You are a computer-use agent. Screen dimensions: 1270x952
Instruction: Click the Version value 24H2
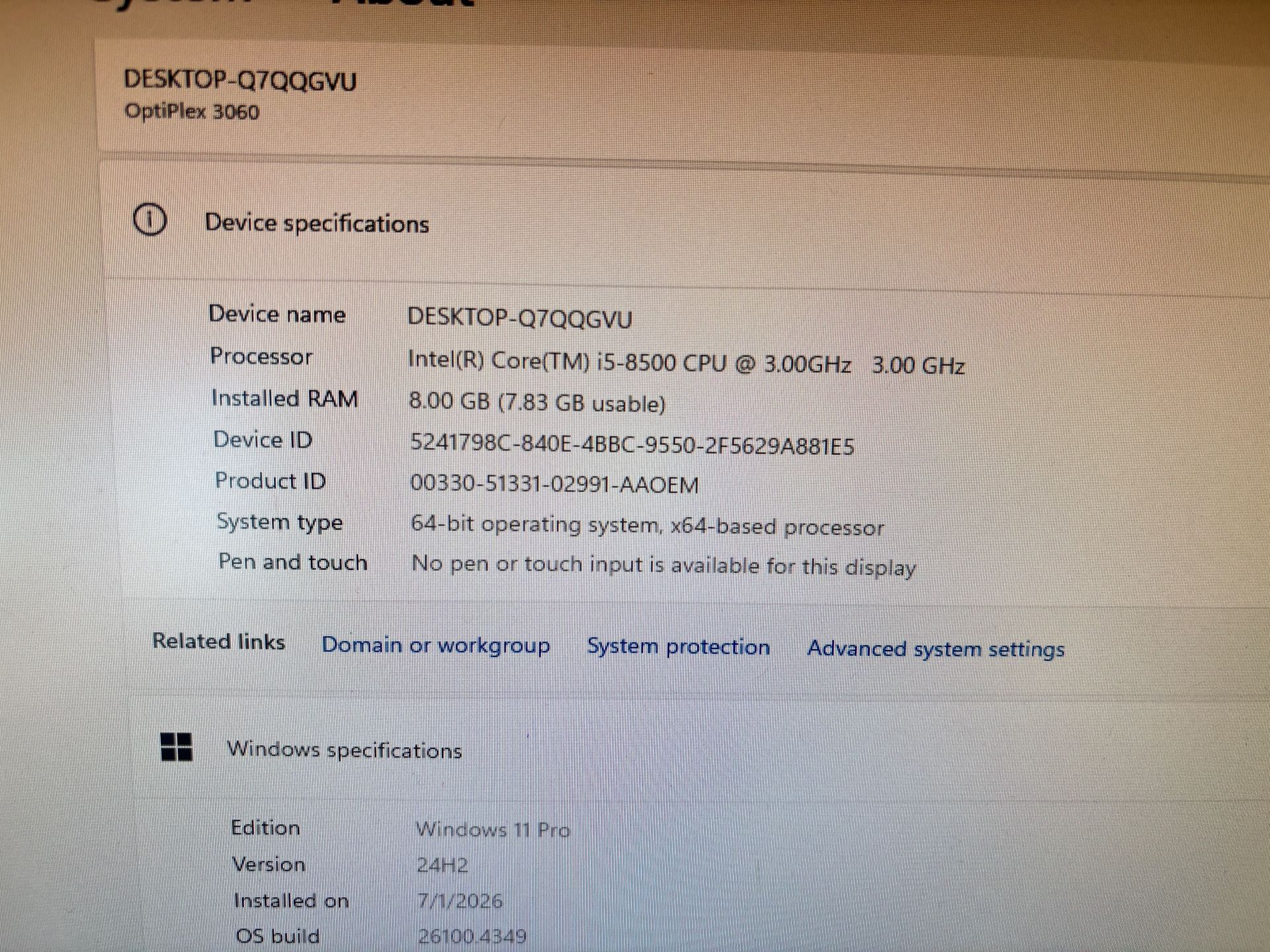[x=442, y=865]
